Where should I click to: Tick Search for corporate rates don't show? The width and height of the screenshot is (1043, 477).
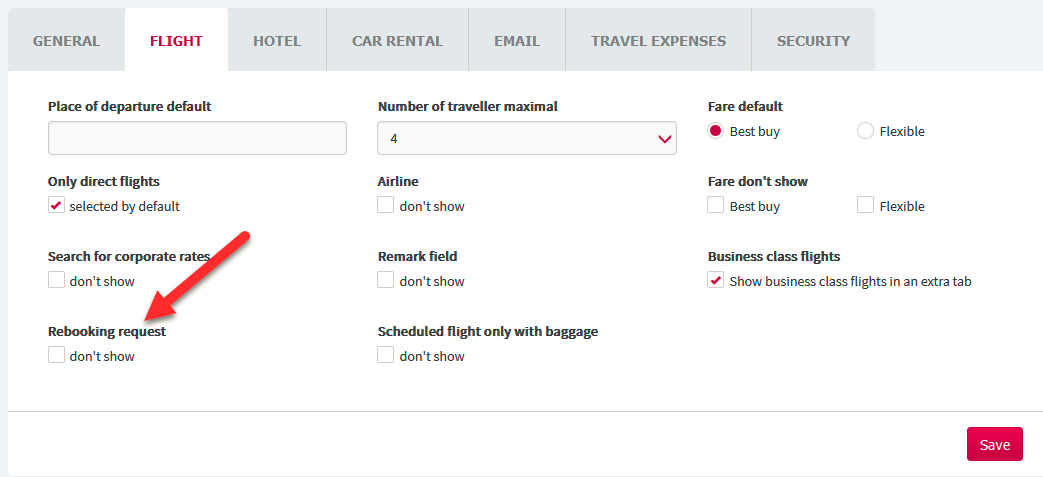(x=57, y=280)
